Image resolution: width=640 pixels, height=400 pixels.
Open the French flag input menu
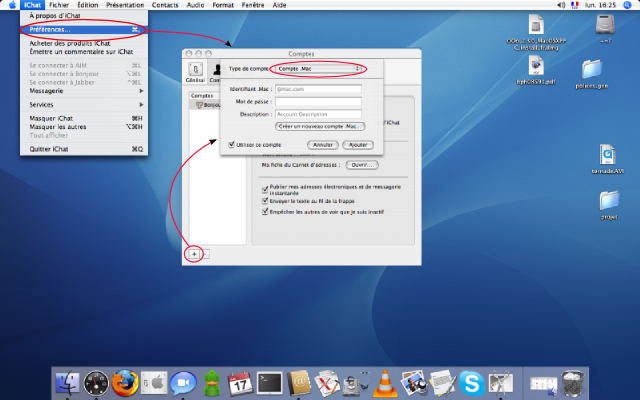[x=575, y=5]
